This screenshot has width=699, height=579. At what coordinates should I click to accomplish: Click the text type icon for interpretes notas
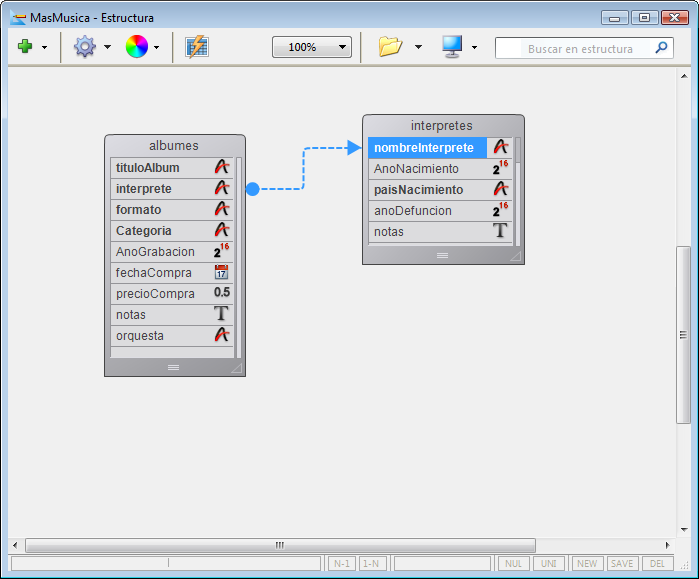click(501, 231)
